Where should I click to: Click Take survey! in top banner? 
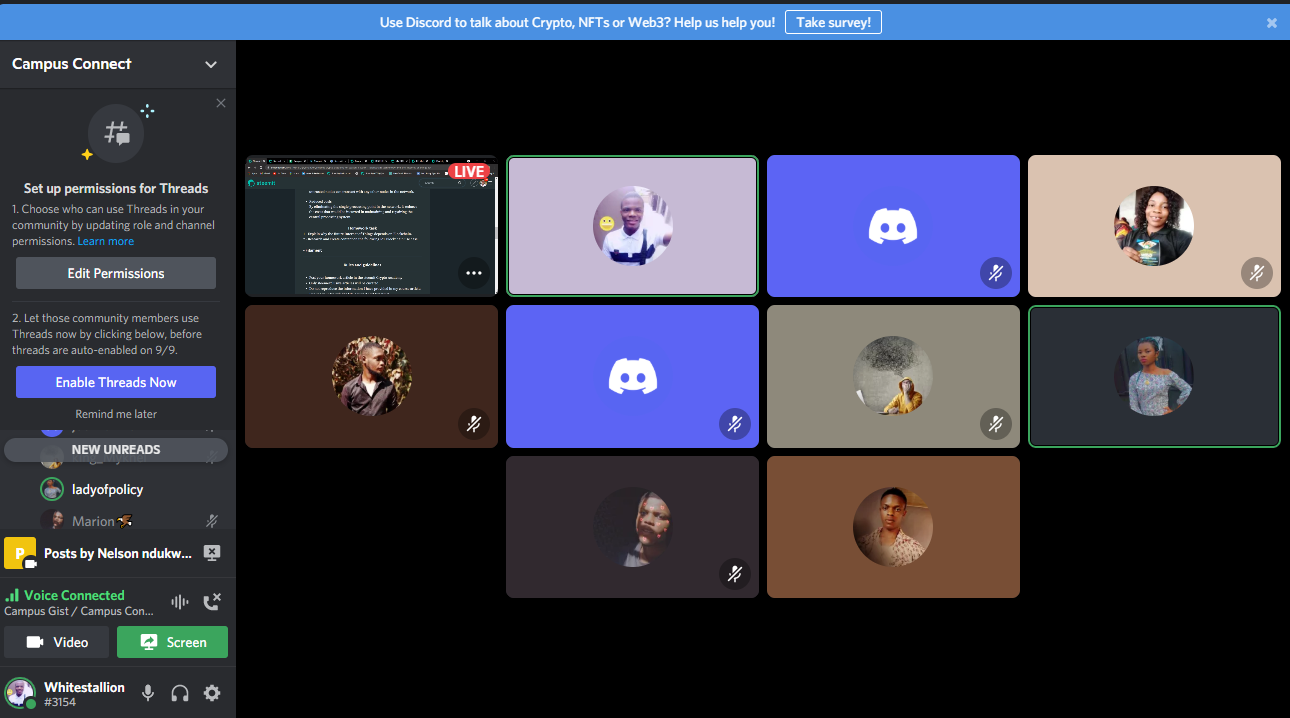point(833,22)
